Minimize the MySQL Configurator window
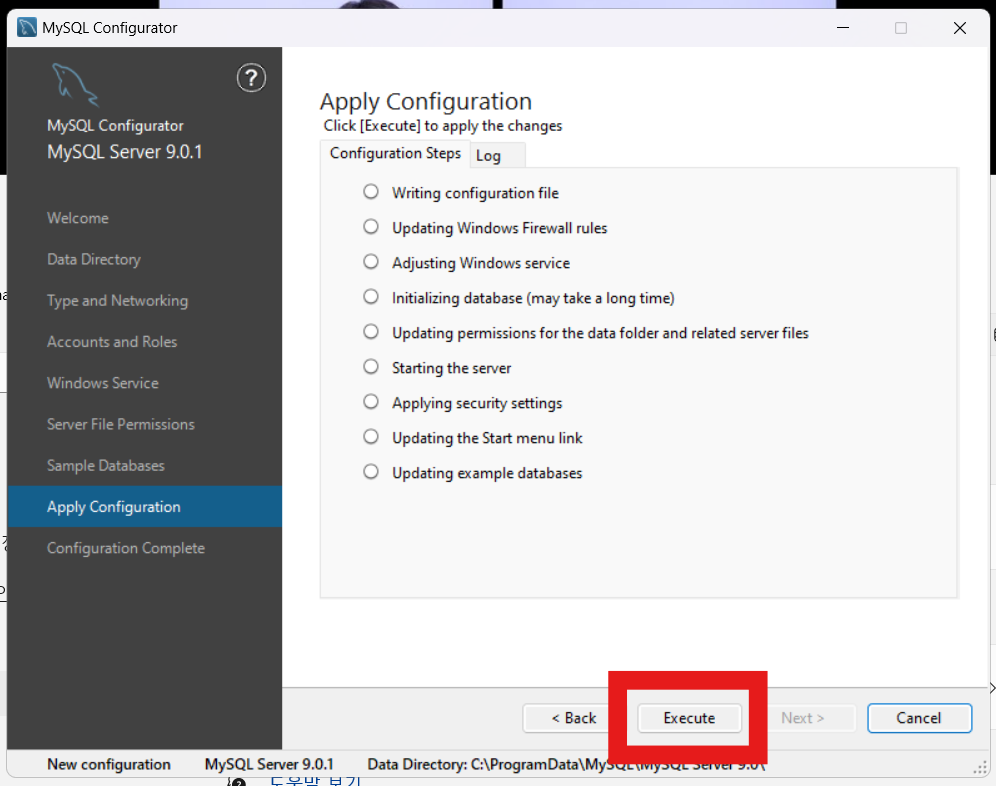This screenshot has width=996, height=786. click(843, 28)
